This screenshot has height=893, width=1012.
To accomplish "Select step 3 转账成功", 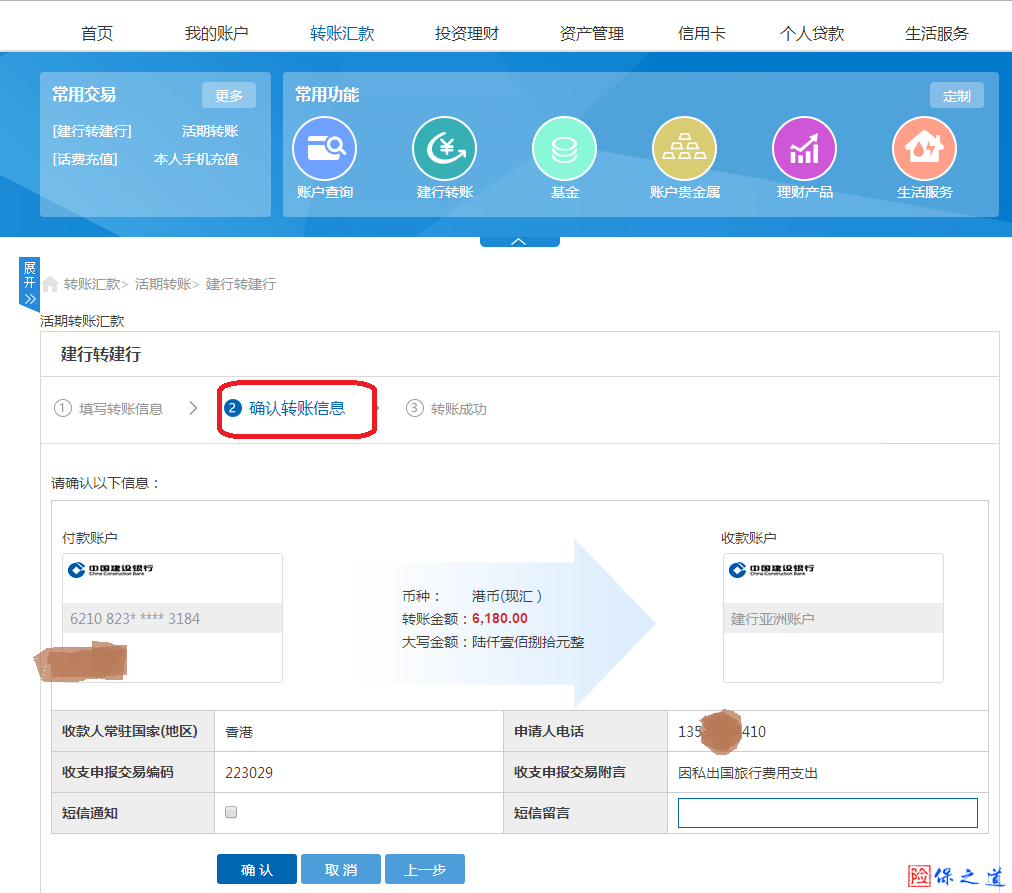I will point(446,408).
